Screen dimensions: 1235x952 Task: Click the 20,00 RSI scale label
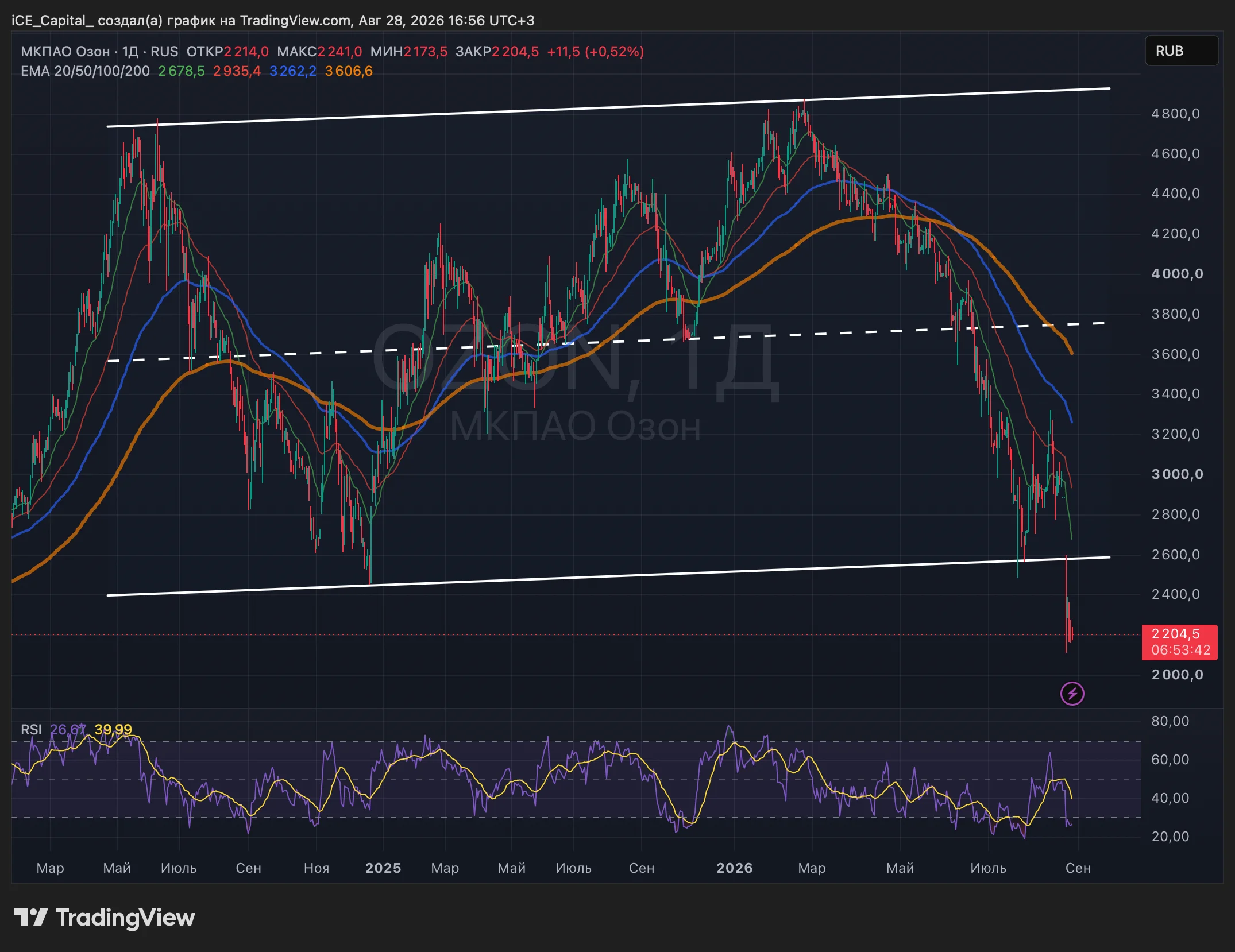pyautogui.click(x=1170, y=837)
